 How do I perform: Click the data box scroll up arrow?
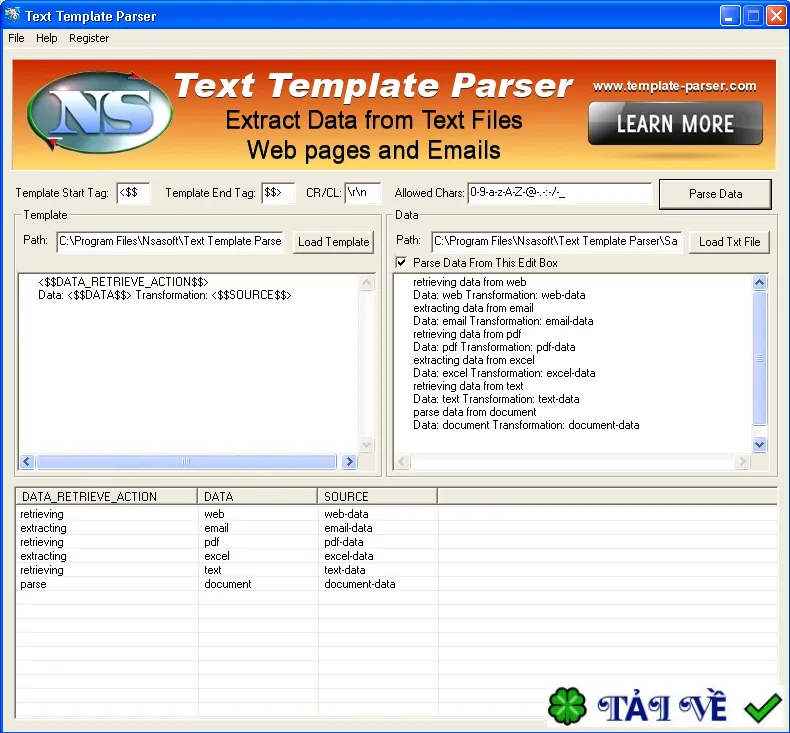coord(760,282)
